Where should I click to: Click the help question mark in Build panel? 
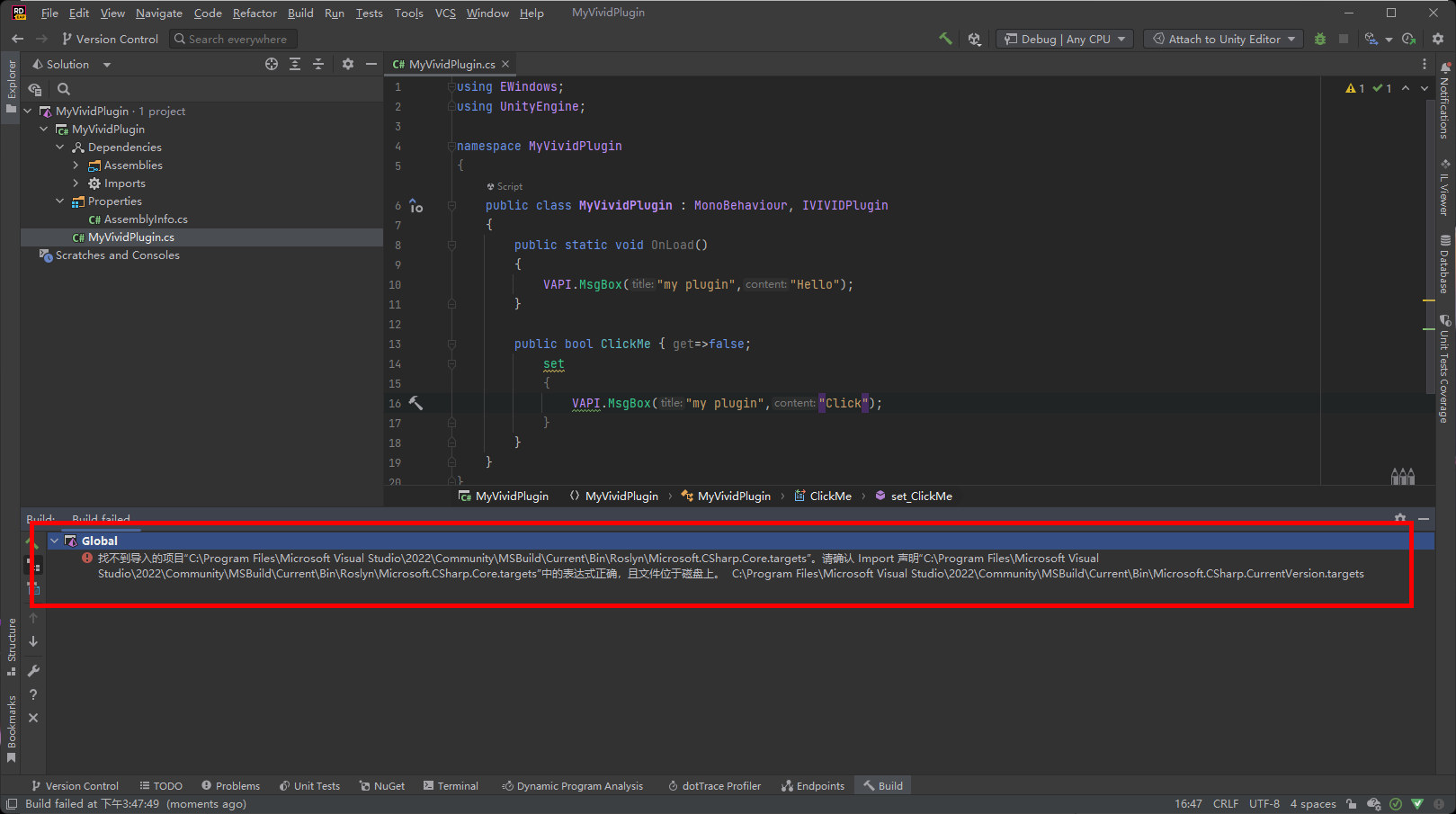tap(33, 694)
